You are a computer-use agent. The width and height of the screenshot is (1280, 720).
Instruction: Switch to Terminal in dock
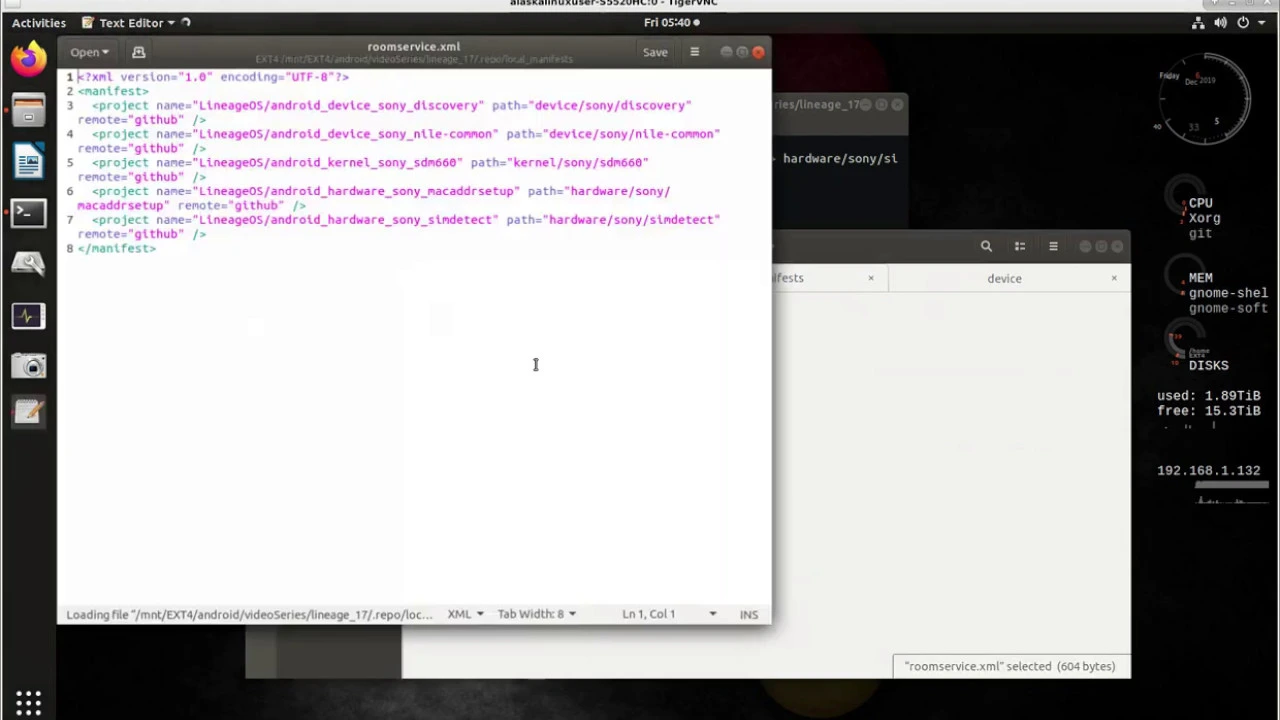(28, 212)
